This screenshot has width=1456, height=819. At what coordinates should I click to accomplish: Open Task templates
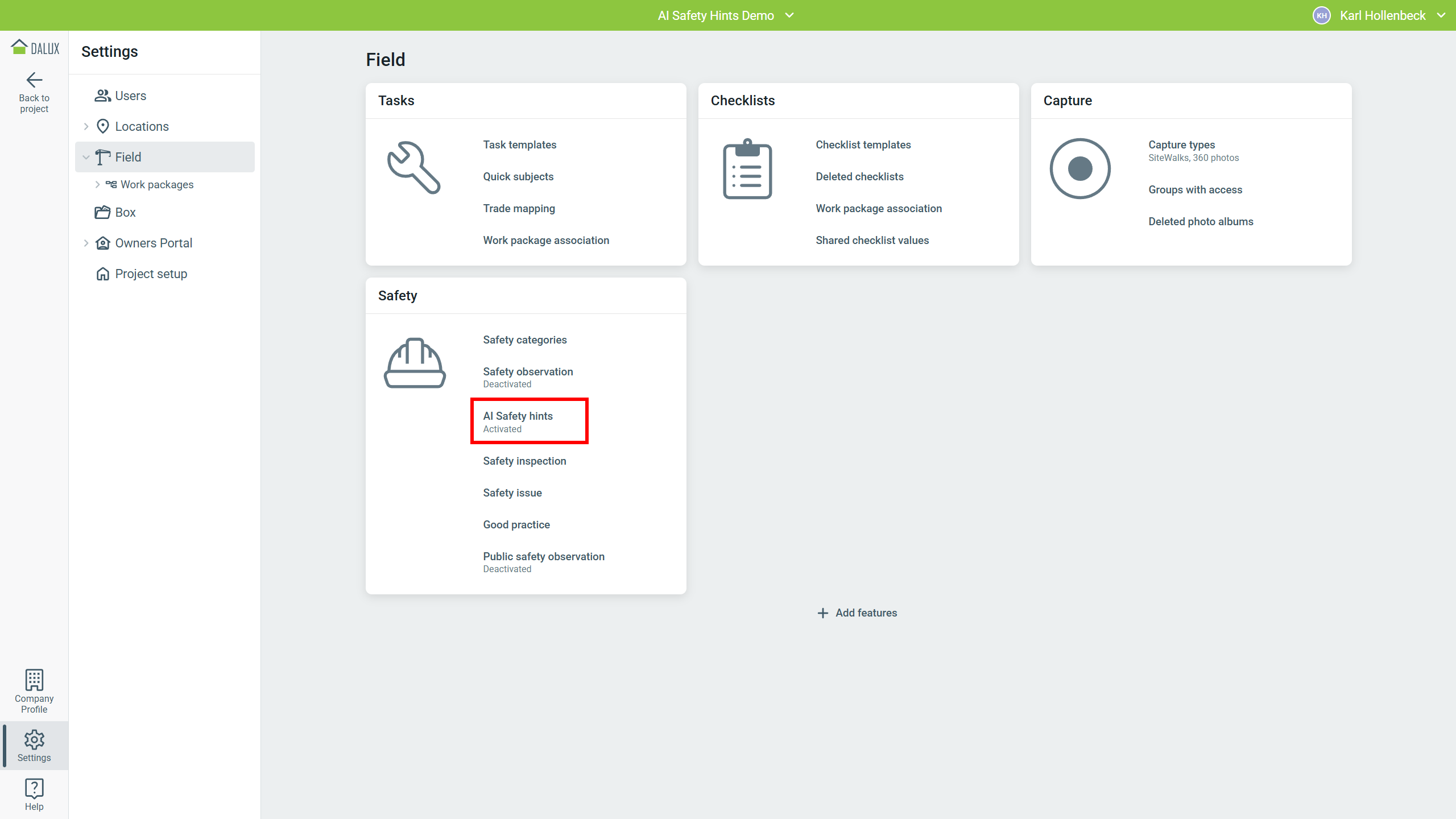519,144
